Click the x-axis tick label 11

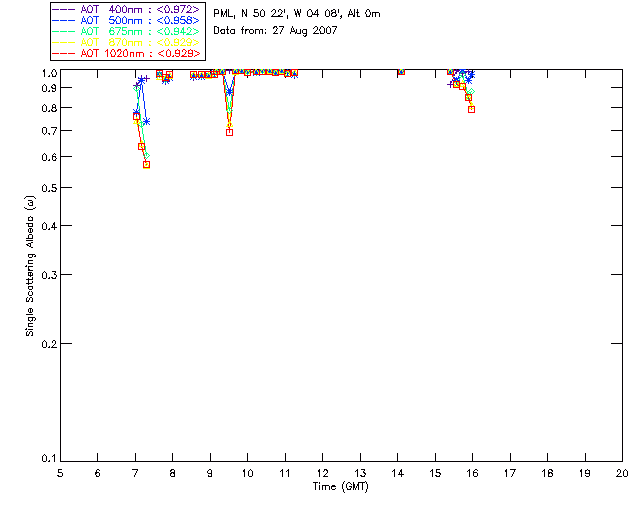[x=285, y=473]
